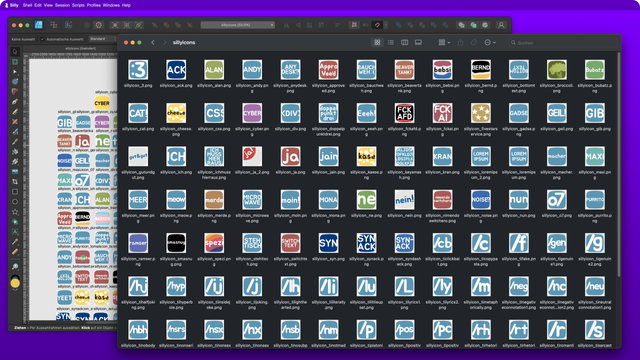Select the sillyicon_o7.png thumbnail

click(557, 200)
